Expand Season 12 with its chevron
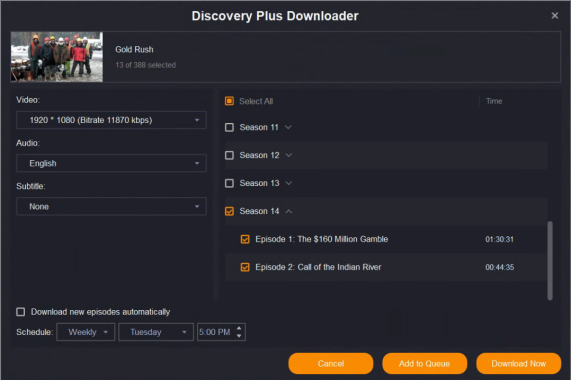The image size is (571, 380). [289, 155]
